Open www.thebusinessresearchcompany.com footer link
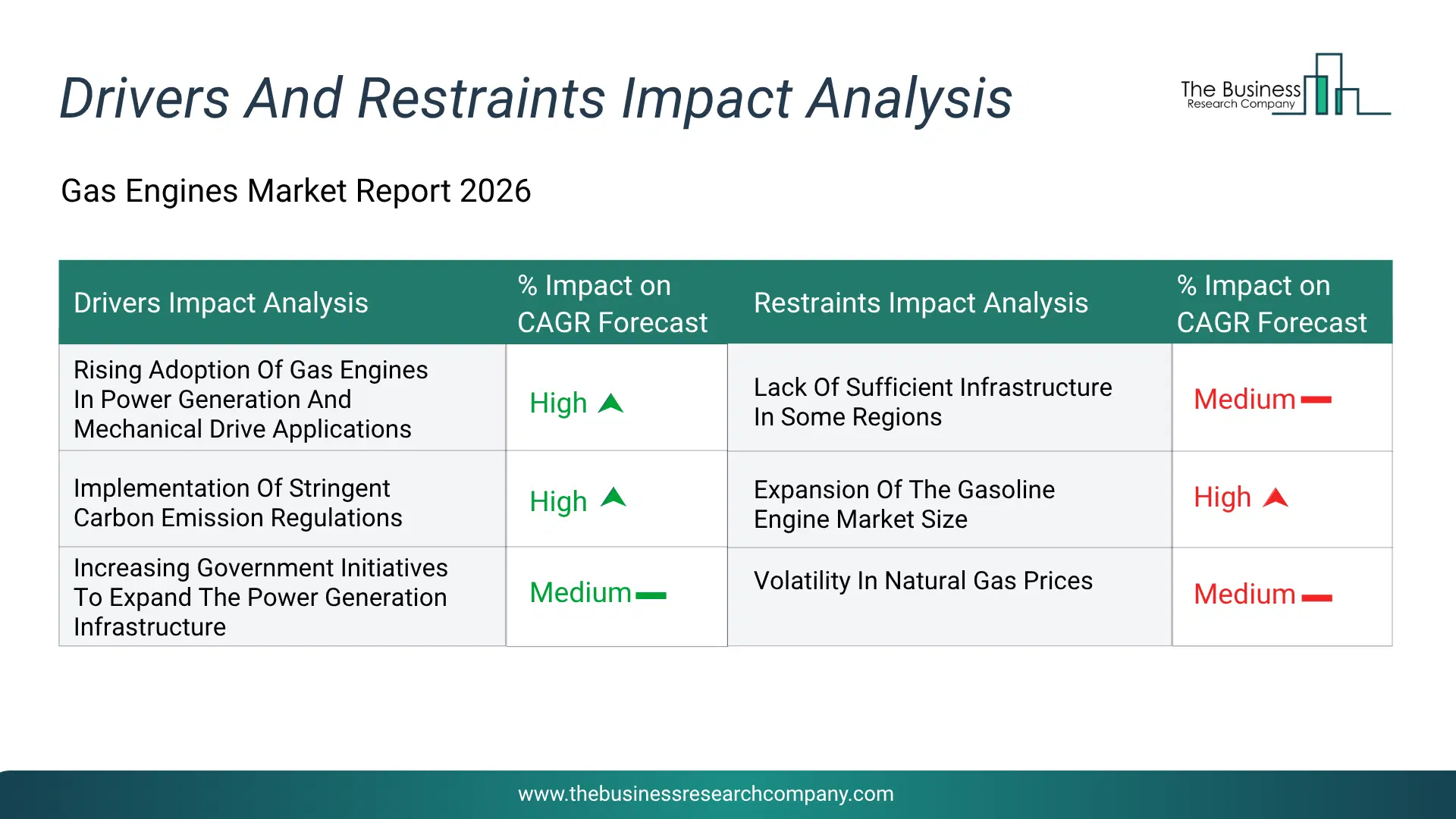 tap(706, 794)
